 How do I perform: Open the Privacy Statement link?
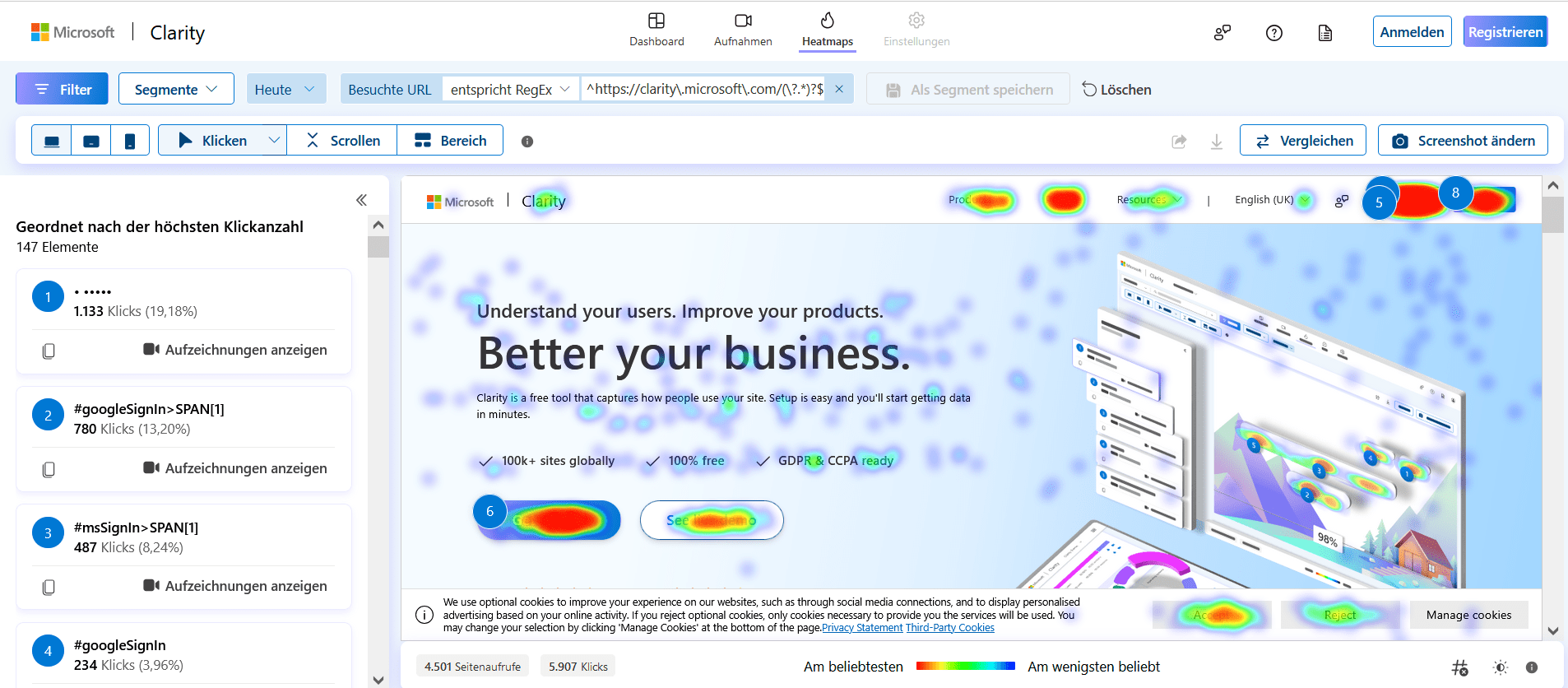point(862,628)
